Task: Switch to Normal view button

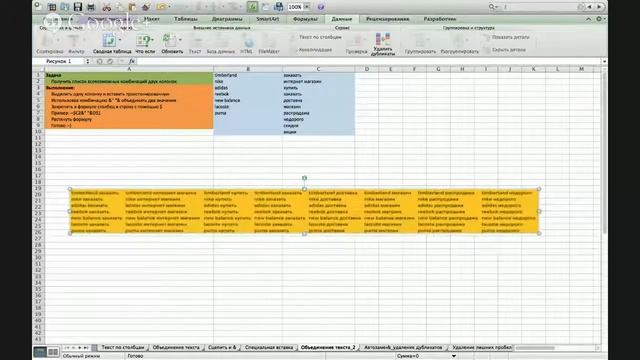Action: pyautogui.click(x=40, y=351)
